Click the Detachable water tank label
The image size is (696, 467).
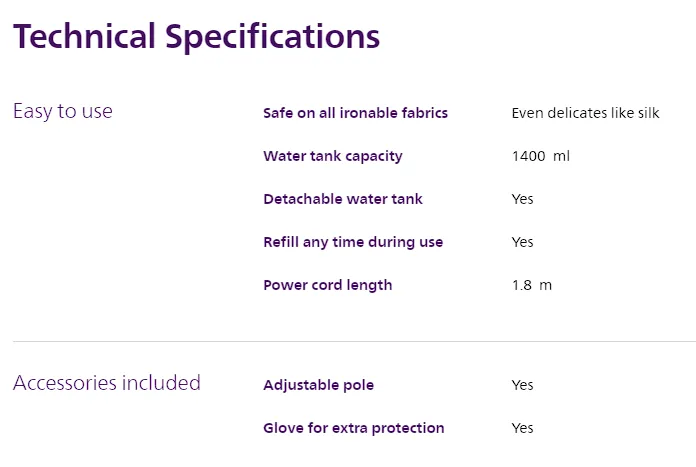tap(342, 199)
